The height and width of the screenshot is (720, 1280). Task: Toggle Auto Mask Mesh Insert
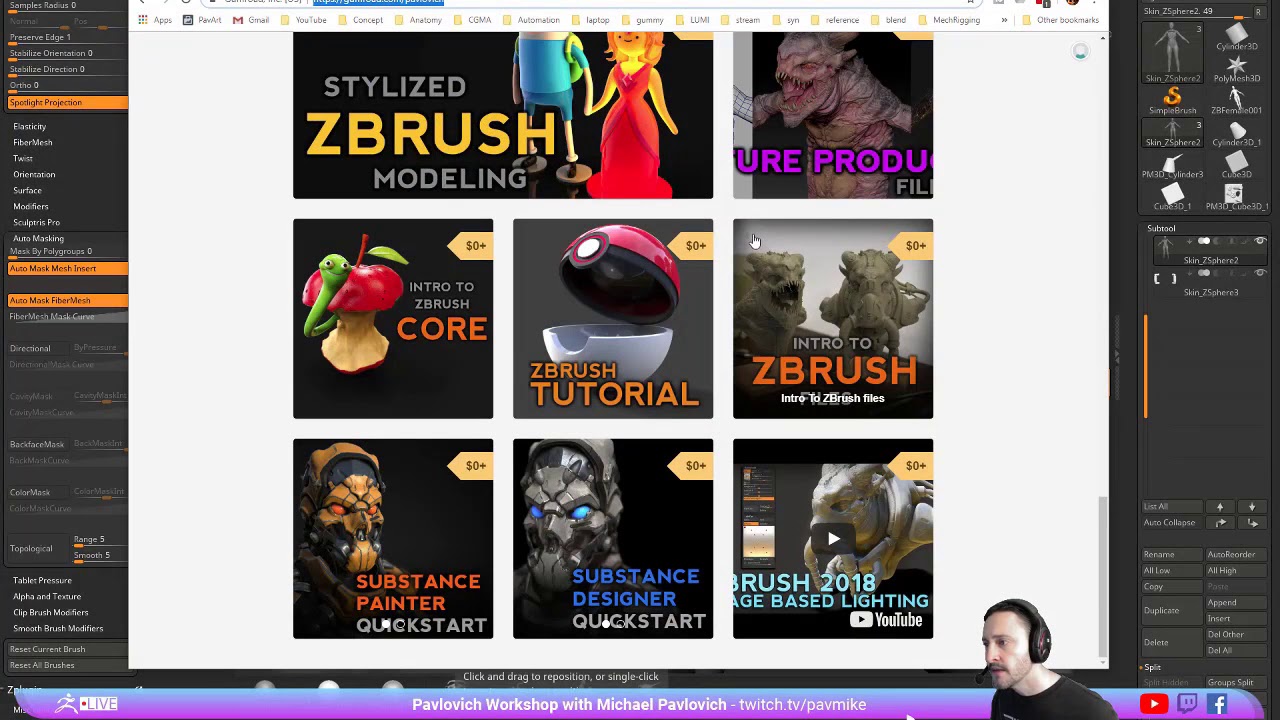pyautogui.click(x=68, y=268)
